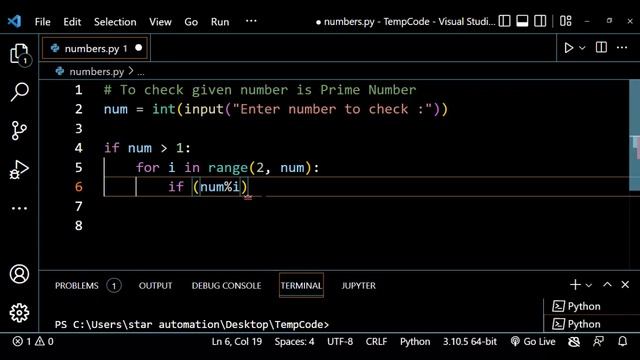The height and width of the screenshot is (360, 640).
Task: Click the VS Code logo icon
Action: pyautogui.click(x=15, y=21)
